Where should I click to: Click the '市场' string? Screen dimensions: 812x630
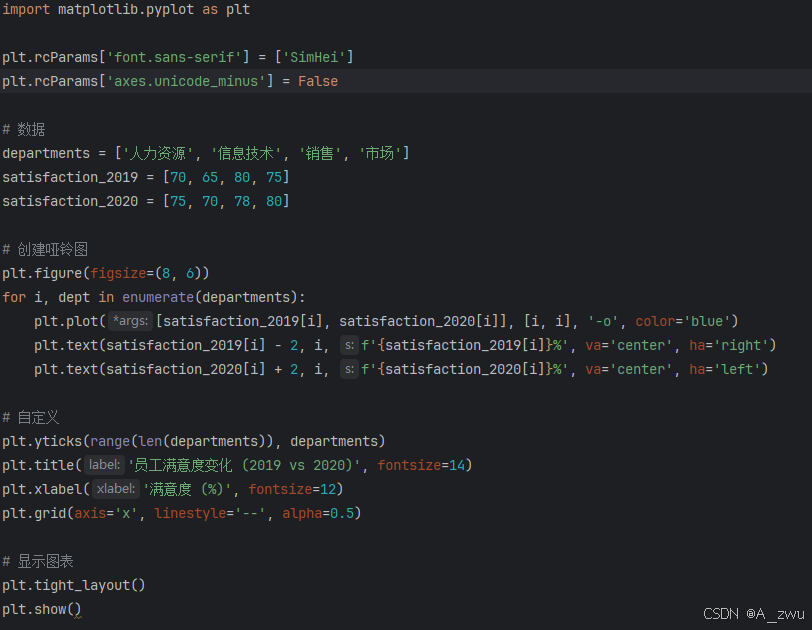coord(380,153)
